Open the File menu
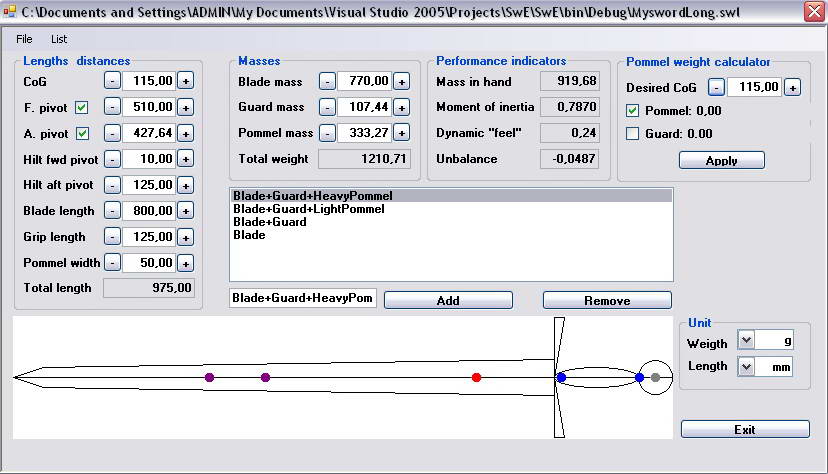 click(x=24, y=39)
